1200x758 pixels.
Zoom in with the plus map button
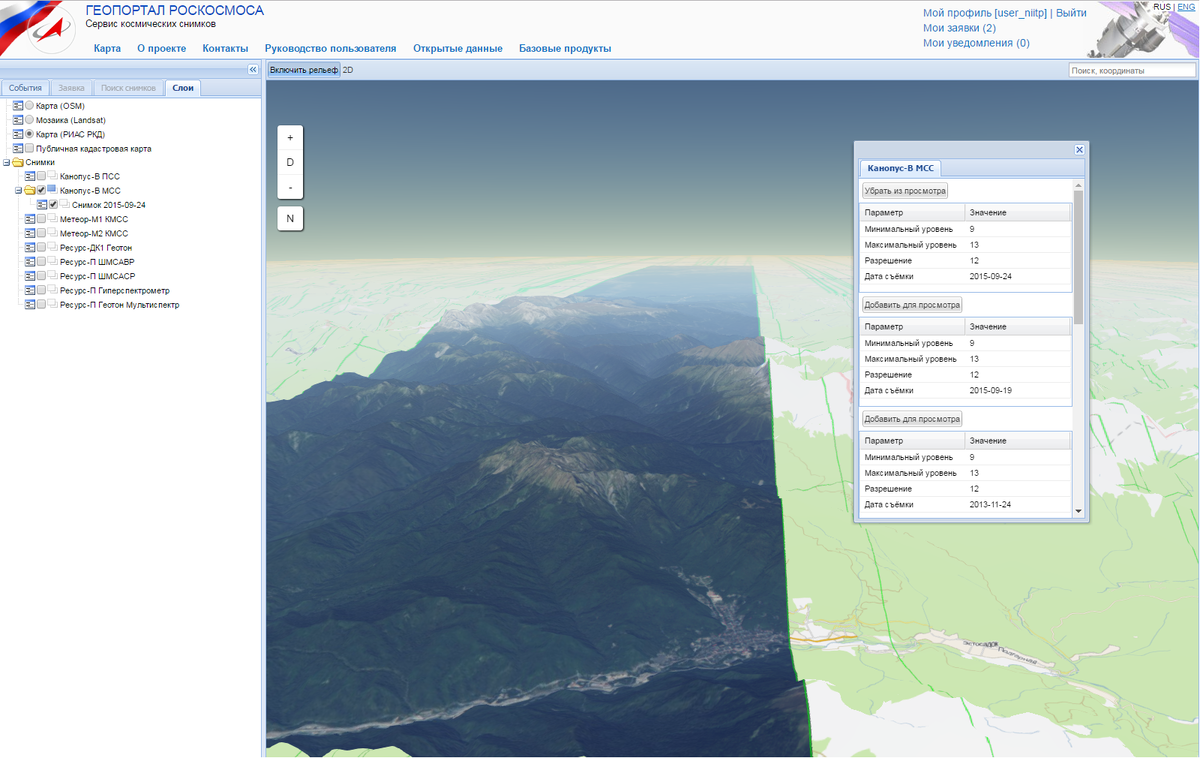pos(290,138)
